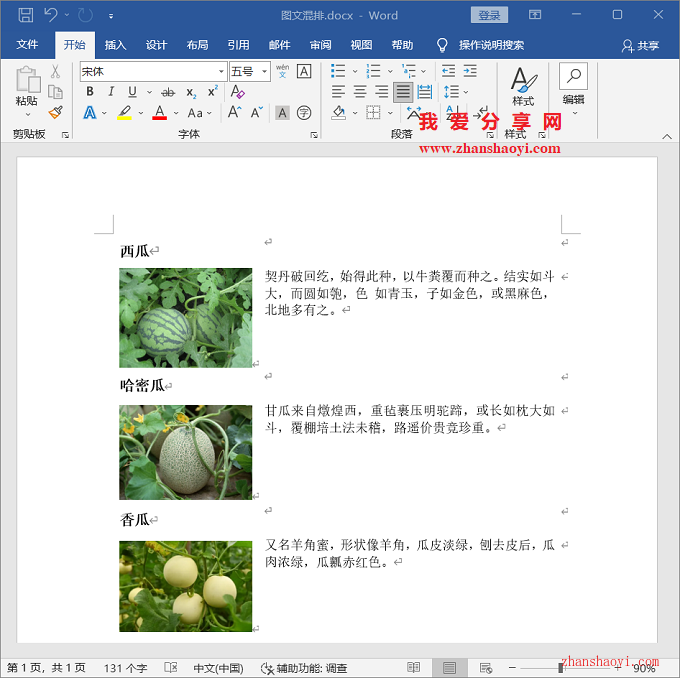
Task: Open the quick access toolbar customize arrow
Action: [111, 16]
